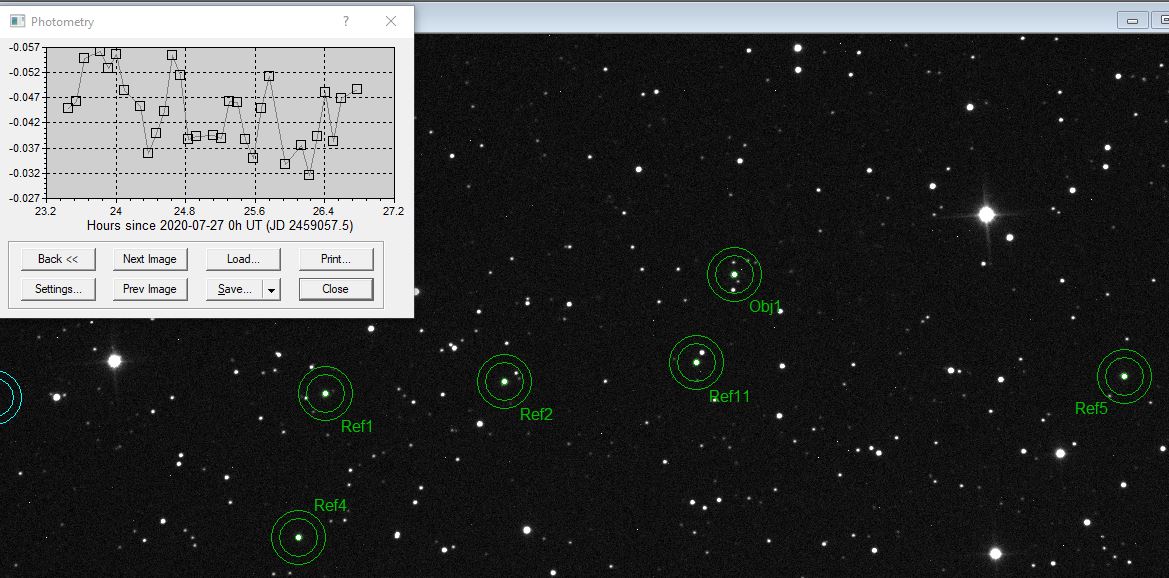Select the Ref1 reference star aperture
This screenshot has width=1169, height=578.
(x=325, y=393)
